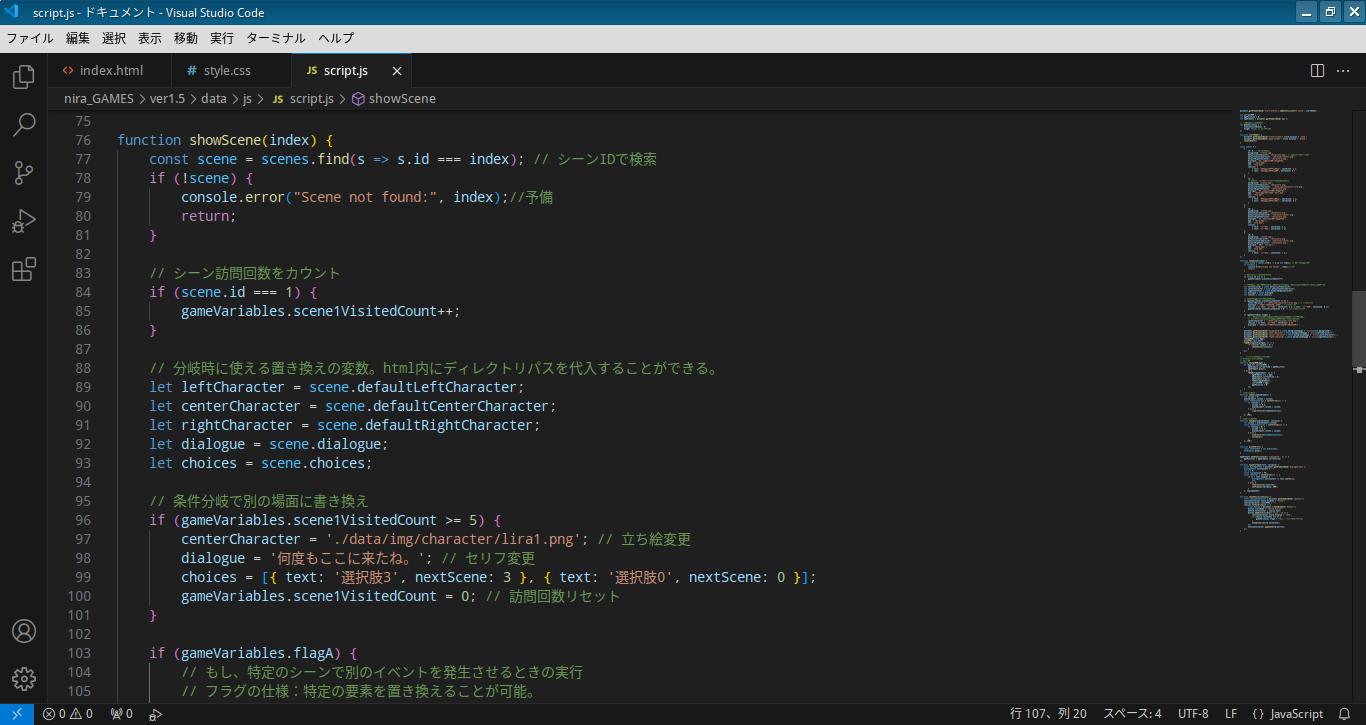Screen dimensions: 1366x725
Task: Select the JavaScript language mode indicator
Action: pyautogui.click(x=1288, y=714)
